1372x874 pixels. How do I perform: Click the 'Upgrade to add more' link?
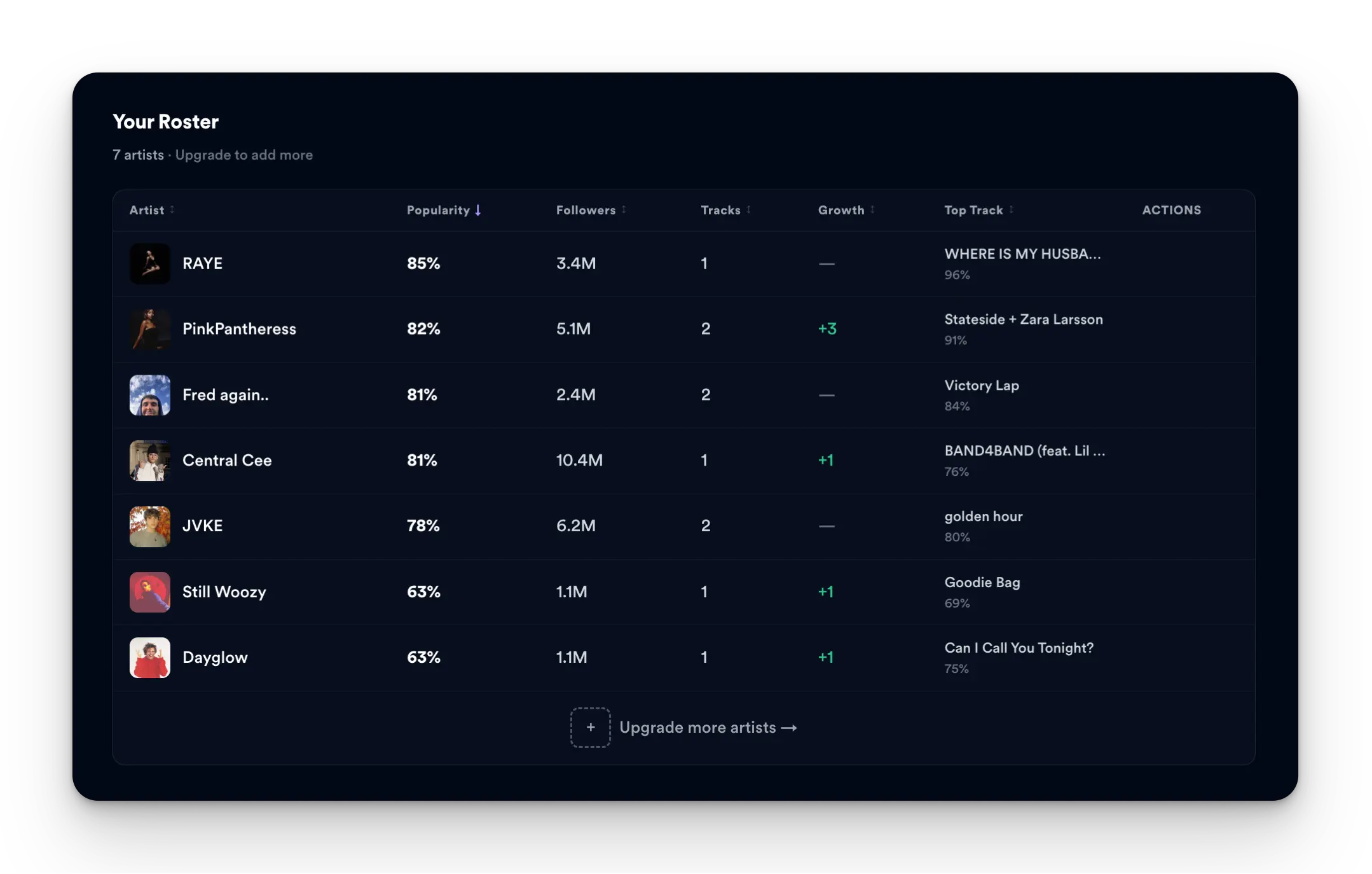[244, 155]
